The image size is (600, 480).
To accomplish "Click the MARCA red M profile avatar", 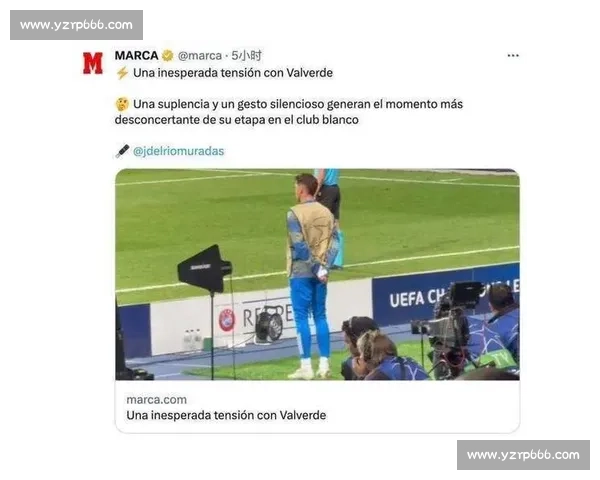I will 93,63.
